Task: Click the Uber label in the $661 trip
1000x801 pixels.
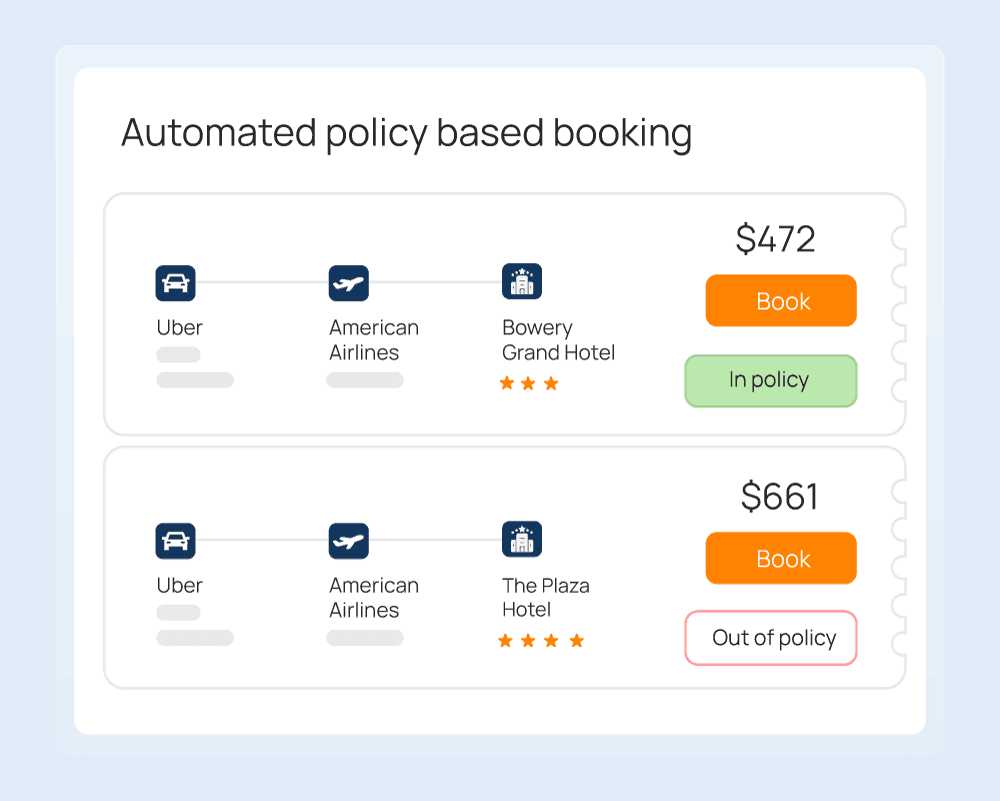Action: (x=180, y=586)
